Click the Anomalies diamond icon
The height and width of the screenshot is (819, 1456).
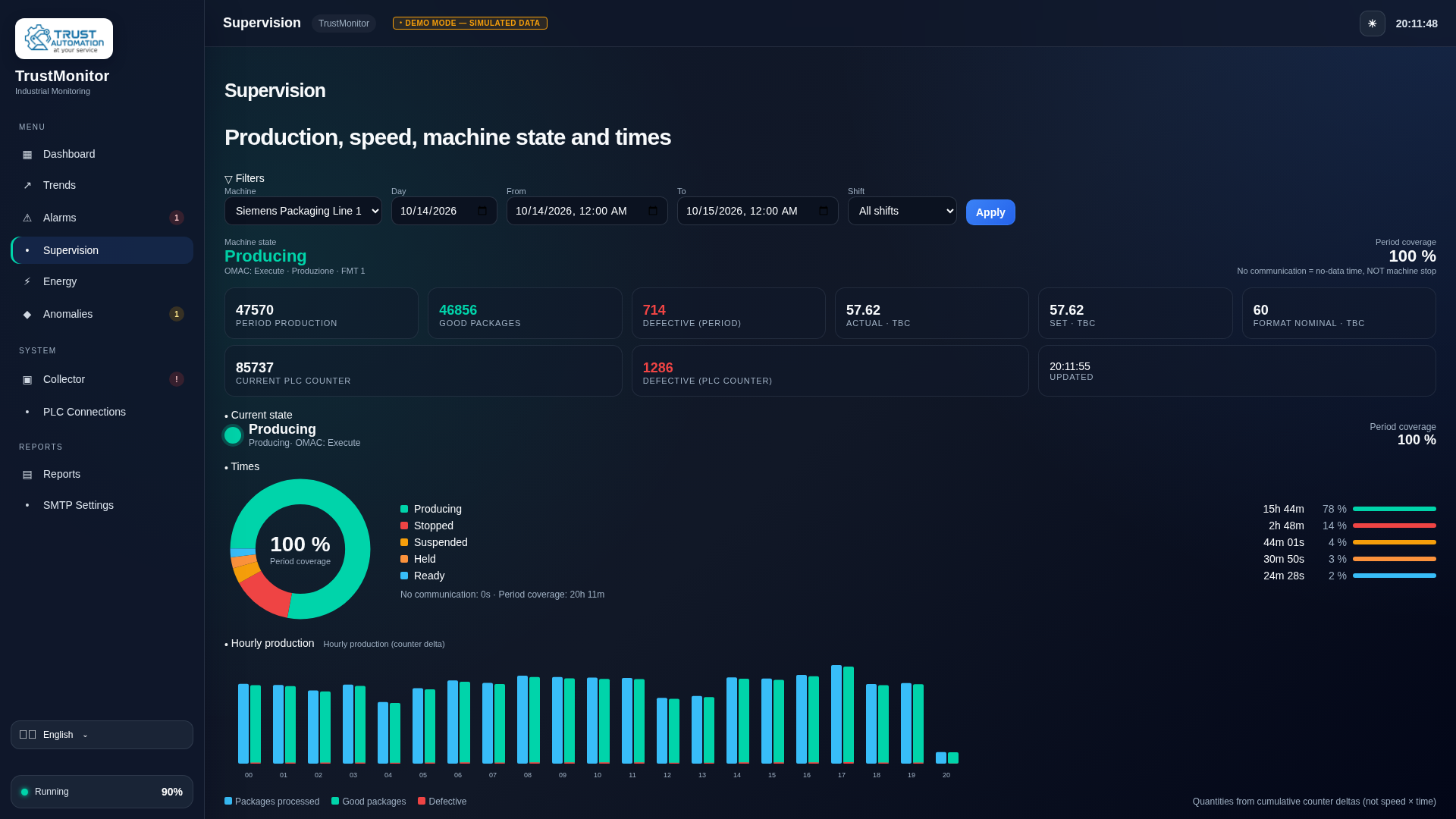point(27,315)
